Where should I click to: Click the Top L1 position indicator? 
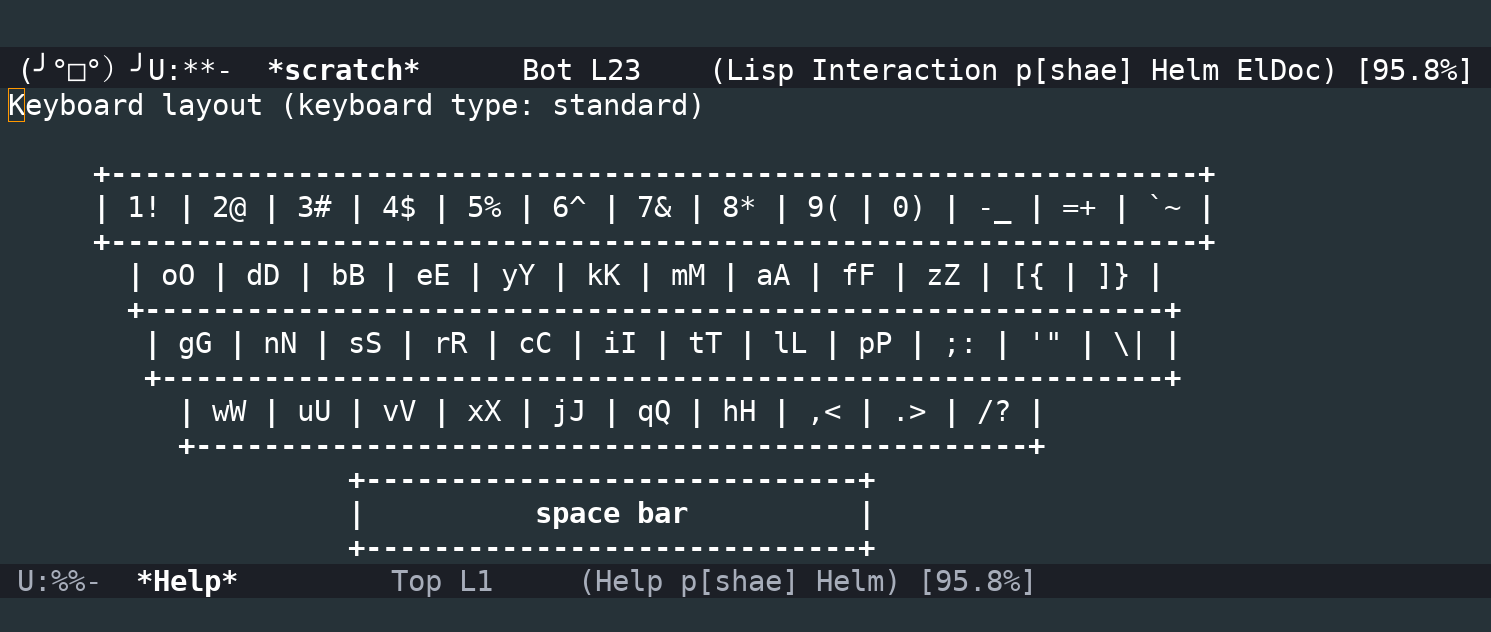[441, 580]
